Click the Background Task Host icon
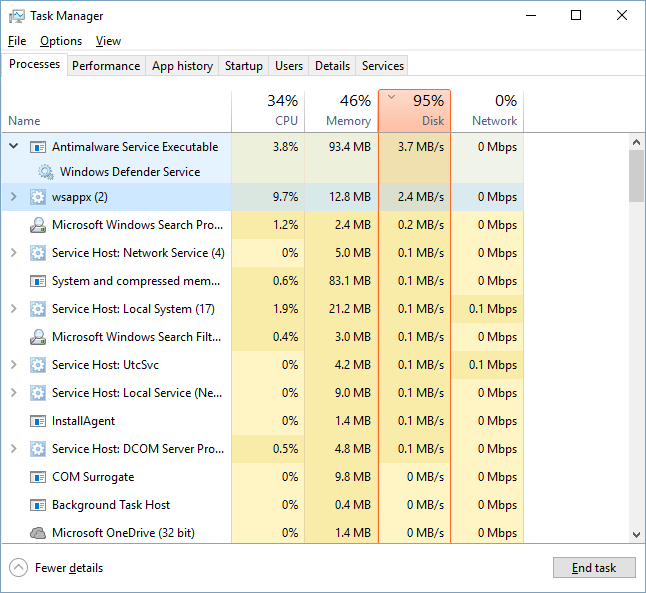The image size is (646, 593). 38,505
